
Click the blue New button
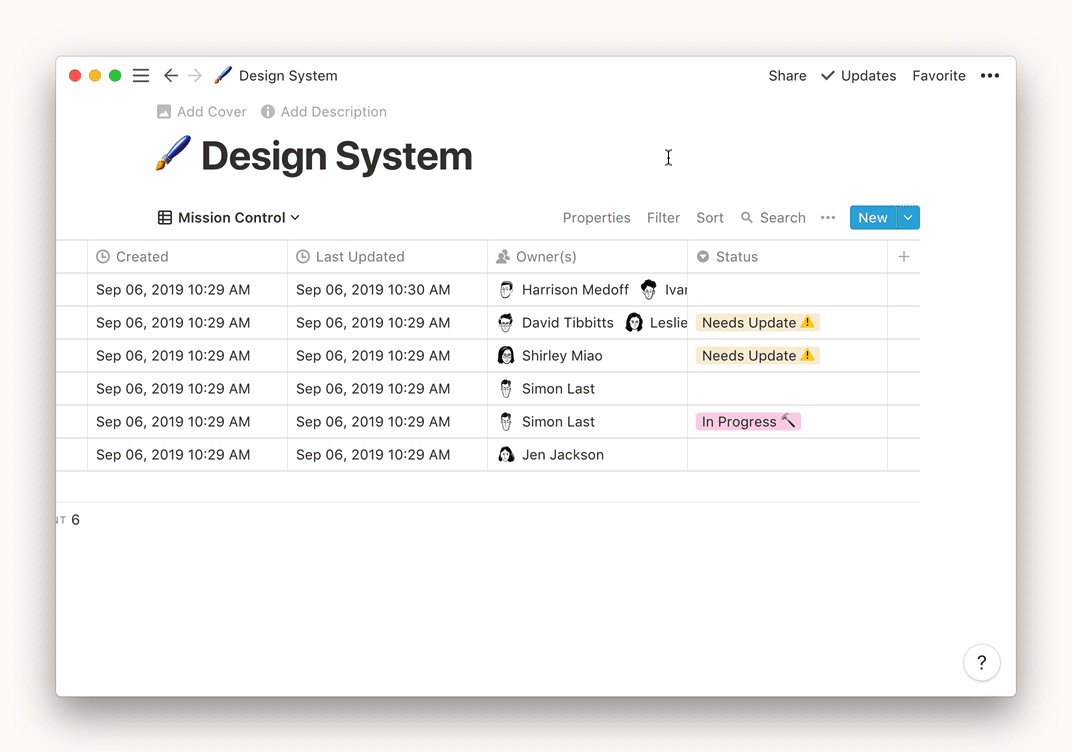872,218
